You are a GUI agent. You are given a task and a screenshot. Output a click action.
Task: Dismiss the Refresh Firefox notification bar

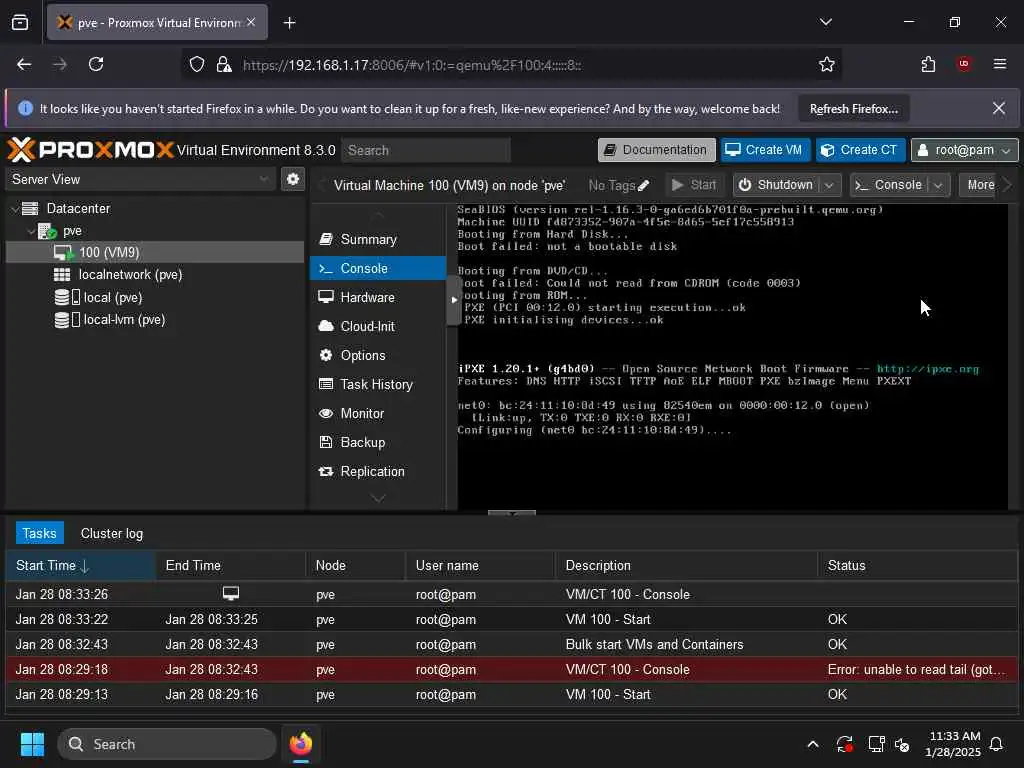coord(999,108)
